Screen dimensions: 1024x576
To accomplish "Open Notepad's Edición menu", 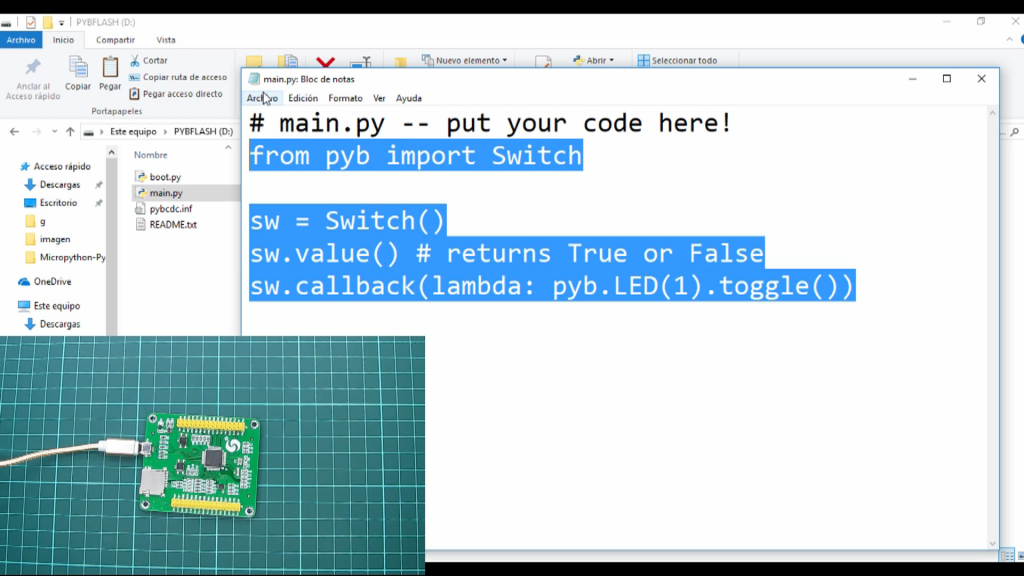I will point(303,98).
